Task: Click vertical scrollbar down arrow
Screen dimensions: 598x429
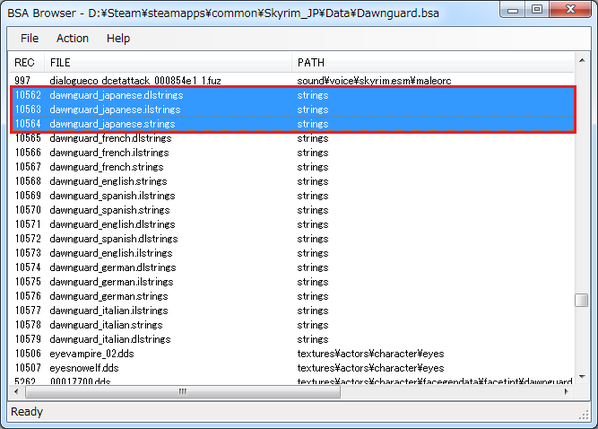Action: pyautogui.click(x=582, y=376)
